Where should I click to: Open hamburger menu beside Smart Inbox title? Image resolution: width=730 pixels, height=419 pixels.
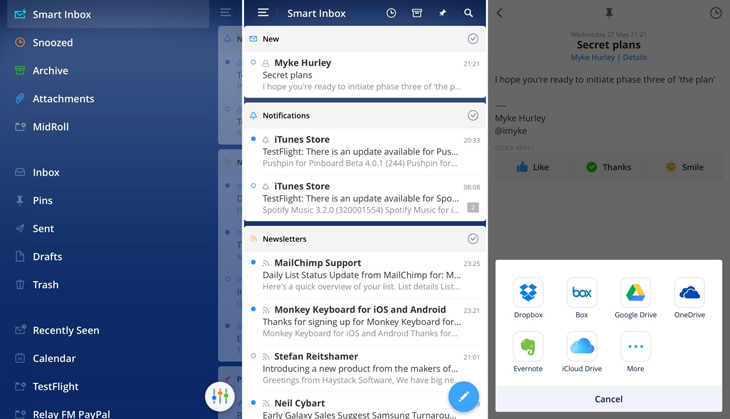(x=263, y=13)
